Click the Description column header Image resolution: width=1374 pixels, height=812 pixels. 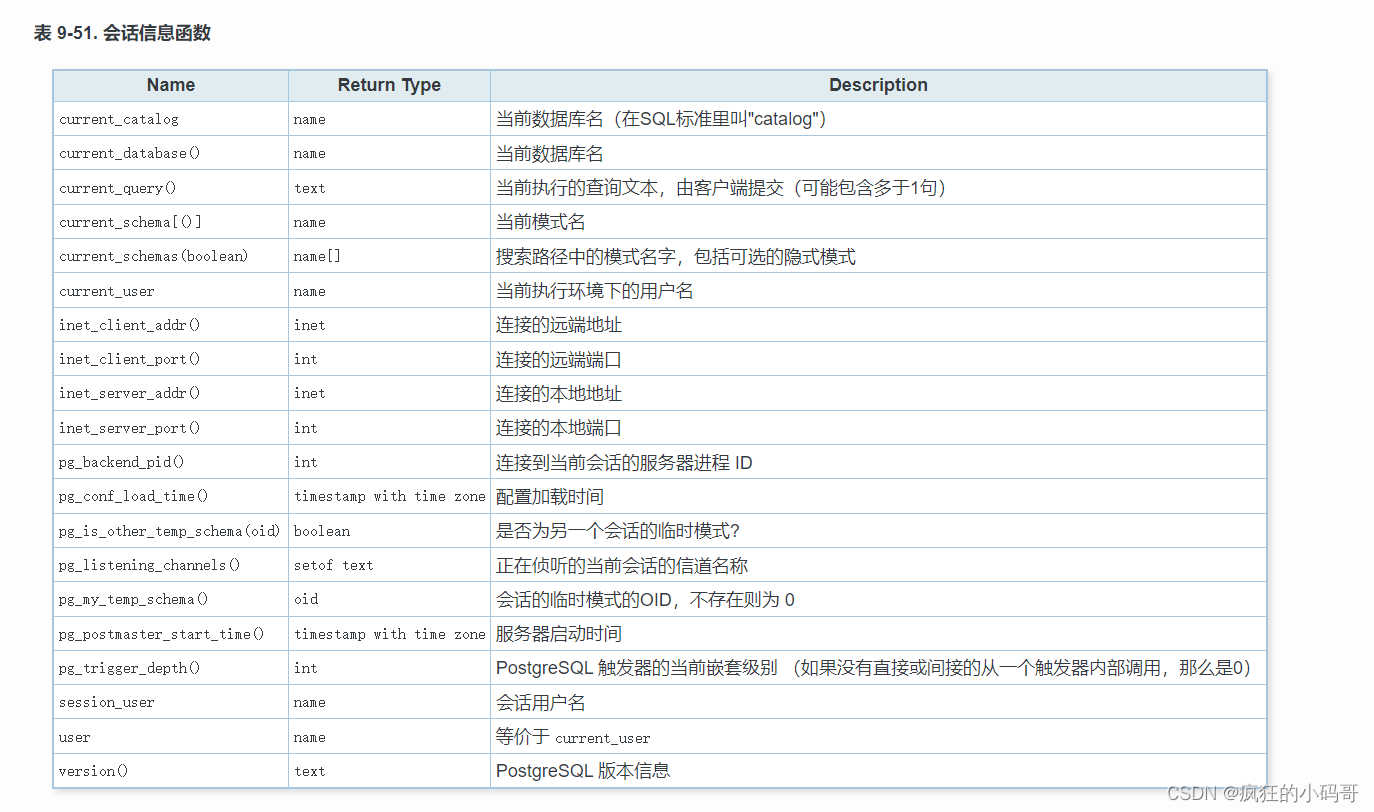[878, 85]
